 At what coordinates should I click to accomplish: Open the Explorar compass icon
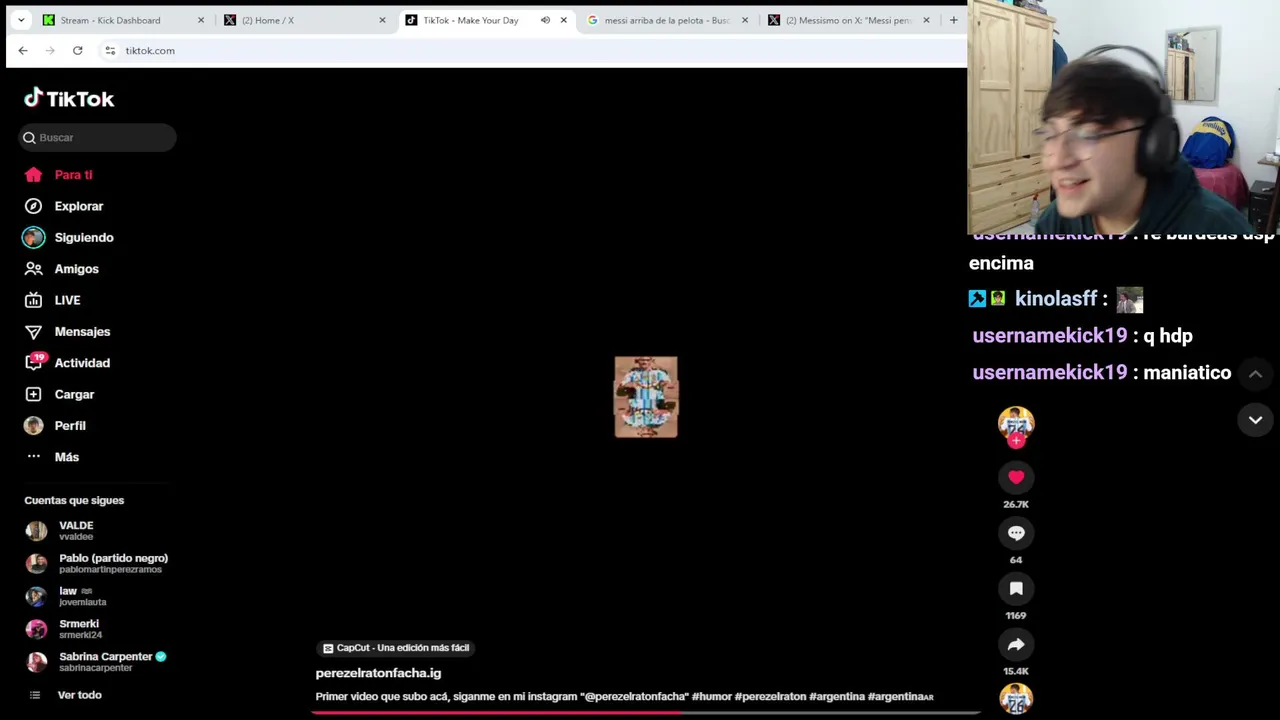pyautogui.click(x=33, y=206)
